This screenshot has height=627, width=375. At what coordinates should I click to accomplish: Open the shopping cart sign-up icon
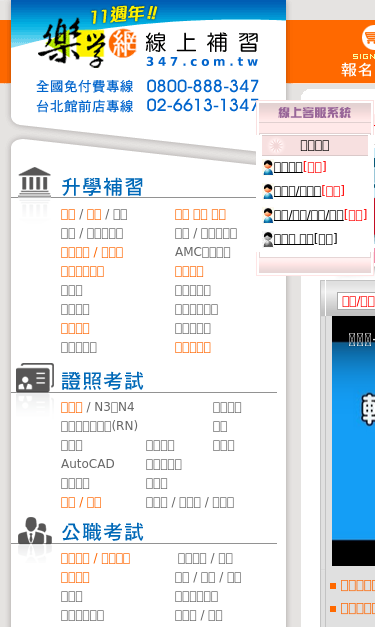pos(369,38)
